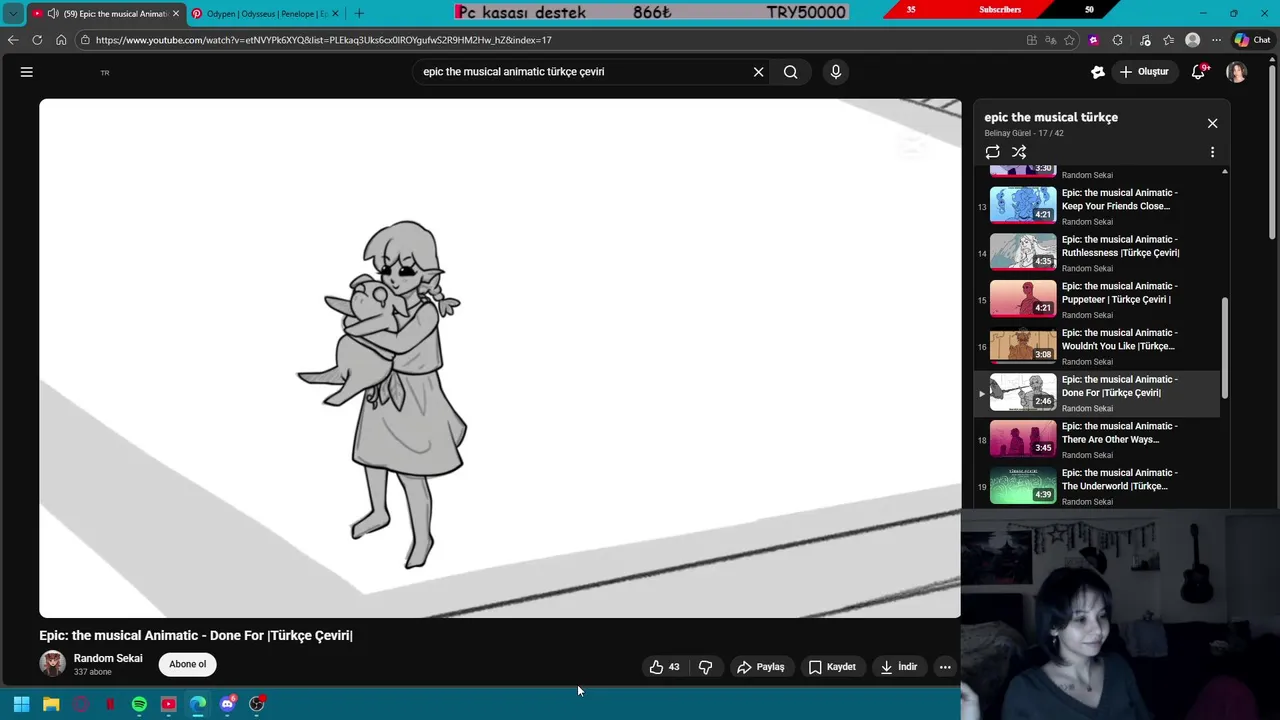Play The Underworld playlist video

(x=1097, y=486)
